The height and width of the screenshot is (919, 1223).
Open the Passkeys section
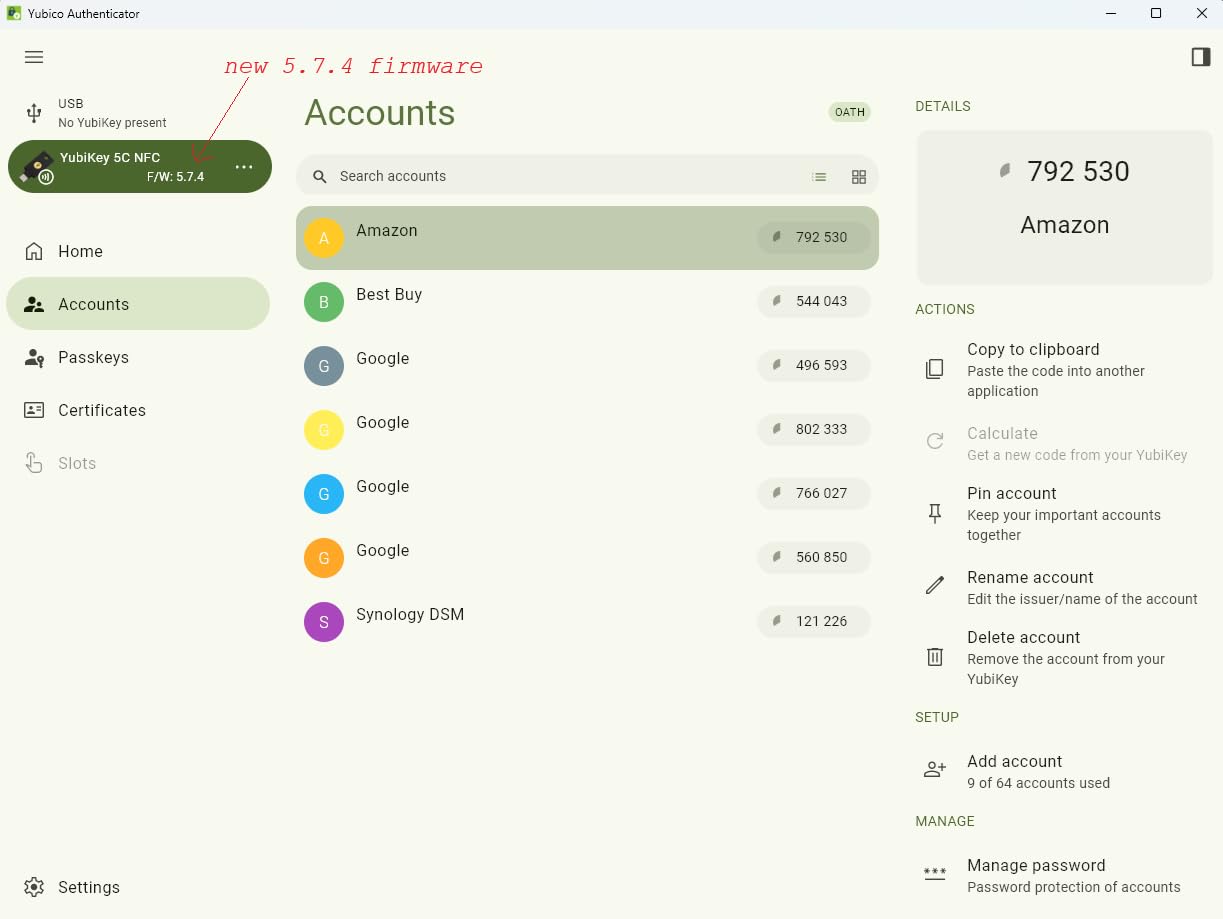(93, 357)
